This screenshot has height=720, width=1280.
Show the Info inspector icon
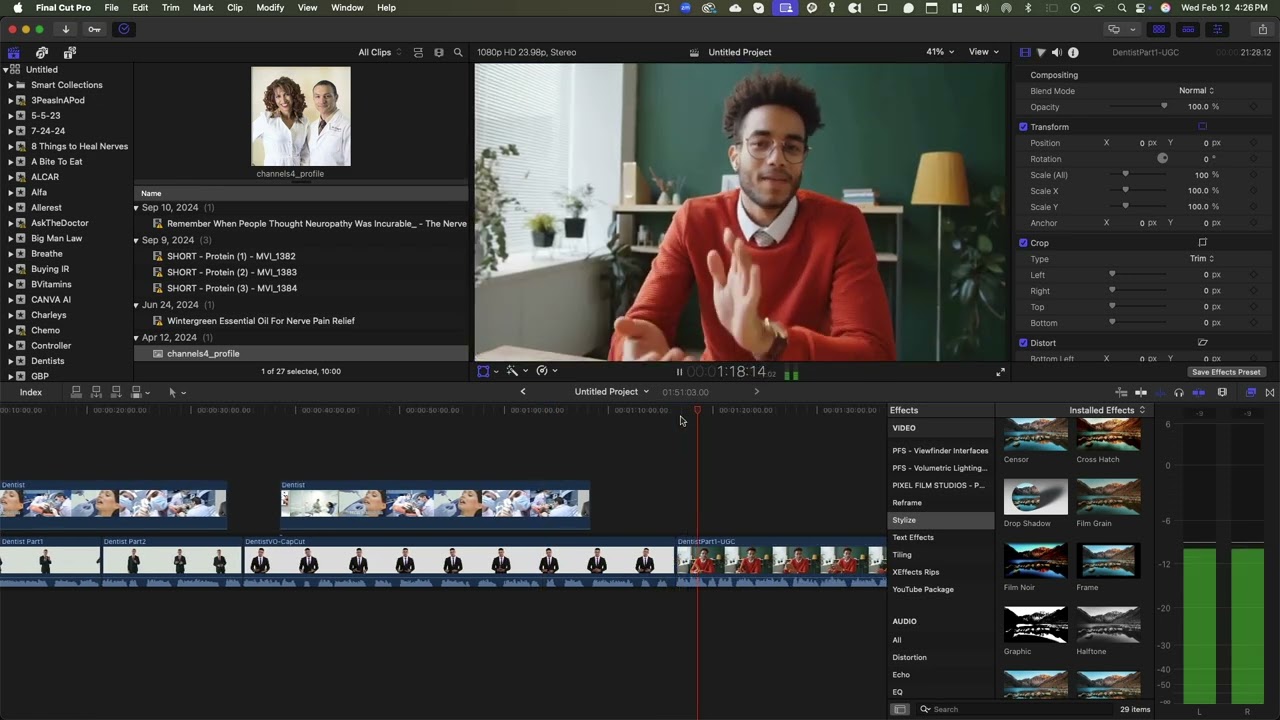click(x=1073, y=52)
